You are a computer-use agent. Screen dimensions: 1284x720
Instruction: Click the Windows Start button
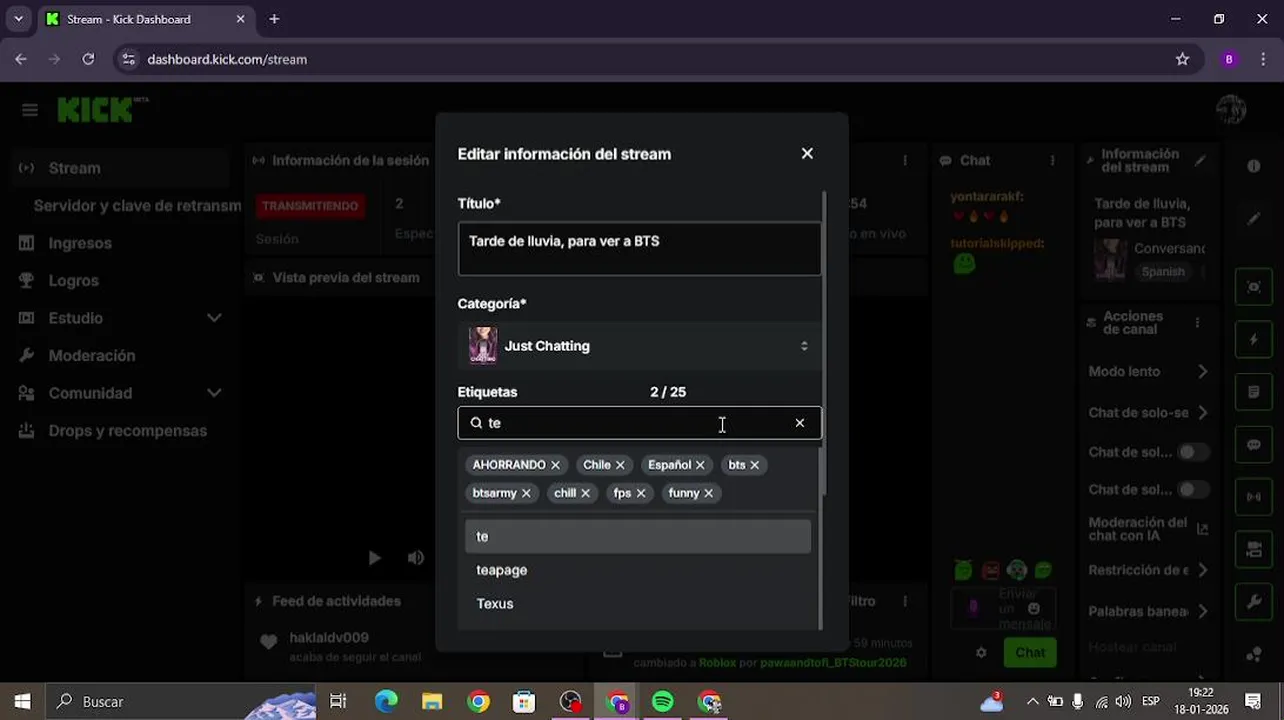click(22, 702)
